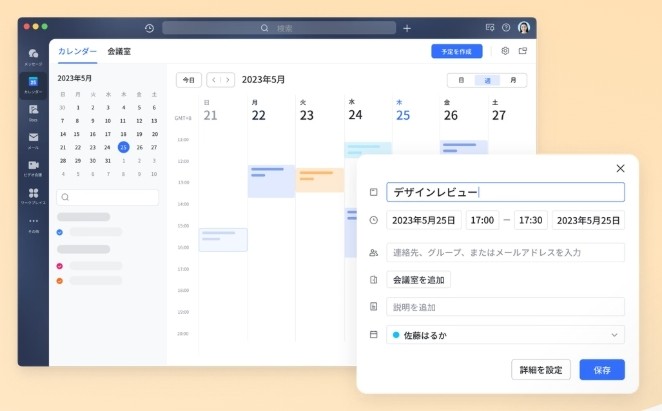Click the top search bar
The width and height of the screenshot is (662, 411).
coord(279,28)
